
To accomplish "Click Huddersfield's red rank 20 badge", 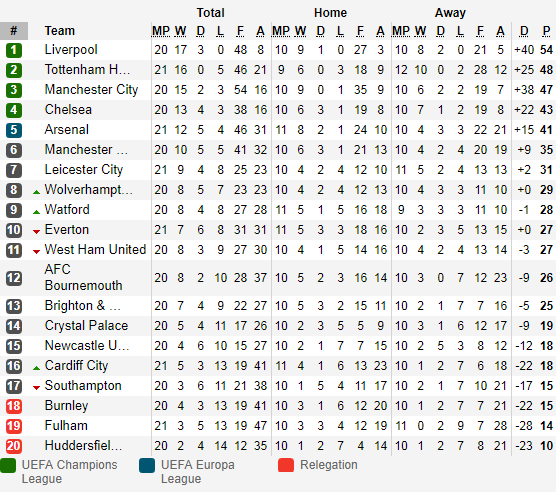I will [14, 446].
